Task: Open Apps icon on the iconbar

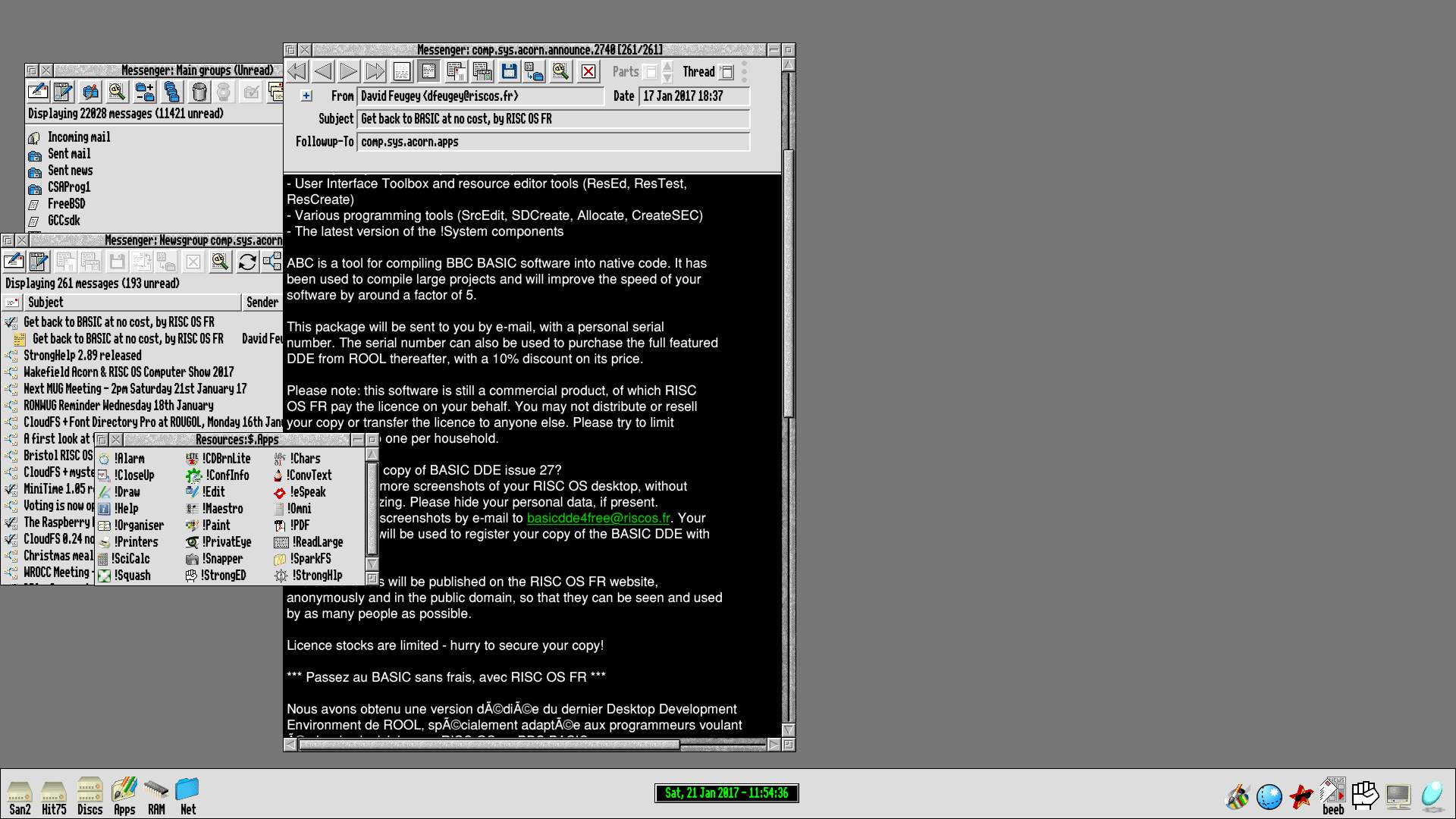Action: pos(124,795)
